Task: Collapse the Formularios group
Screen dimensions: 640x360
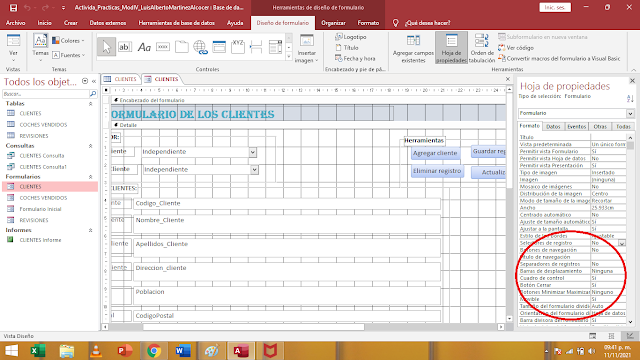Action: [91, 177]
